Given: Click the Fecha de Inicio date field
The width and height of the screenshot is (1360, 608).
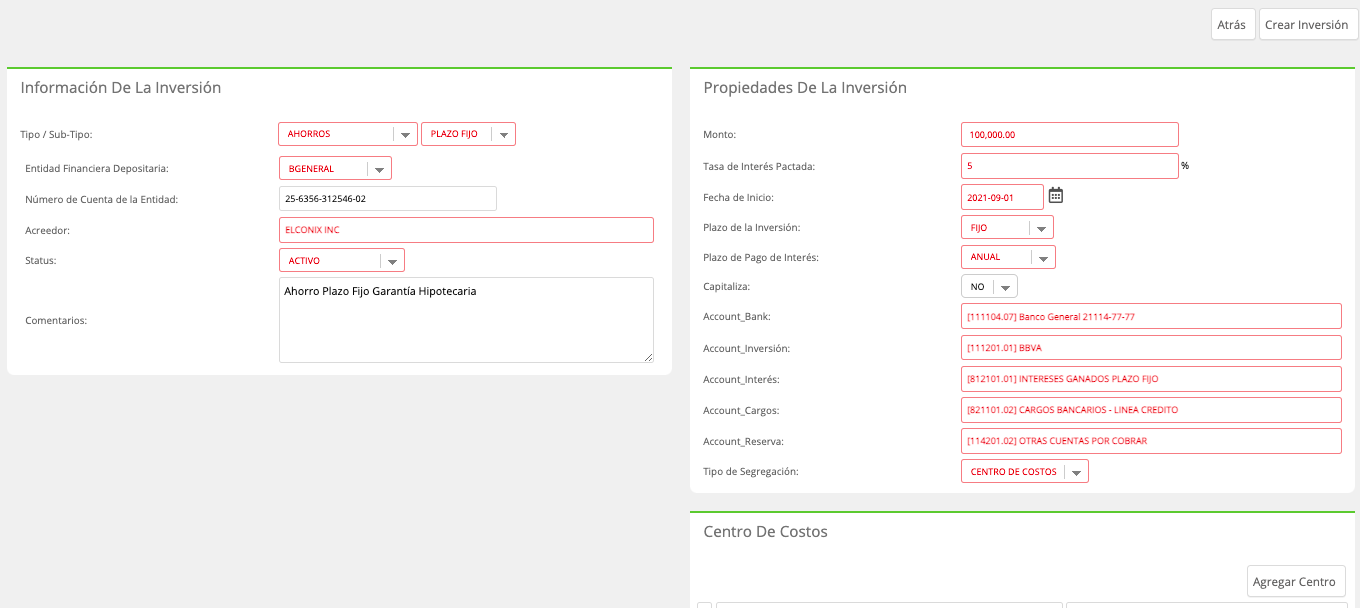Looking at the screenshot, I should click(1002, 196).
